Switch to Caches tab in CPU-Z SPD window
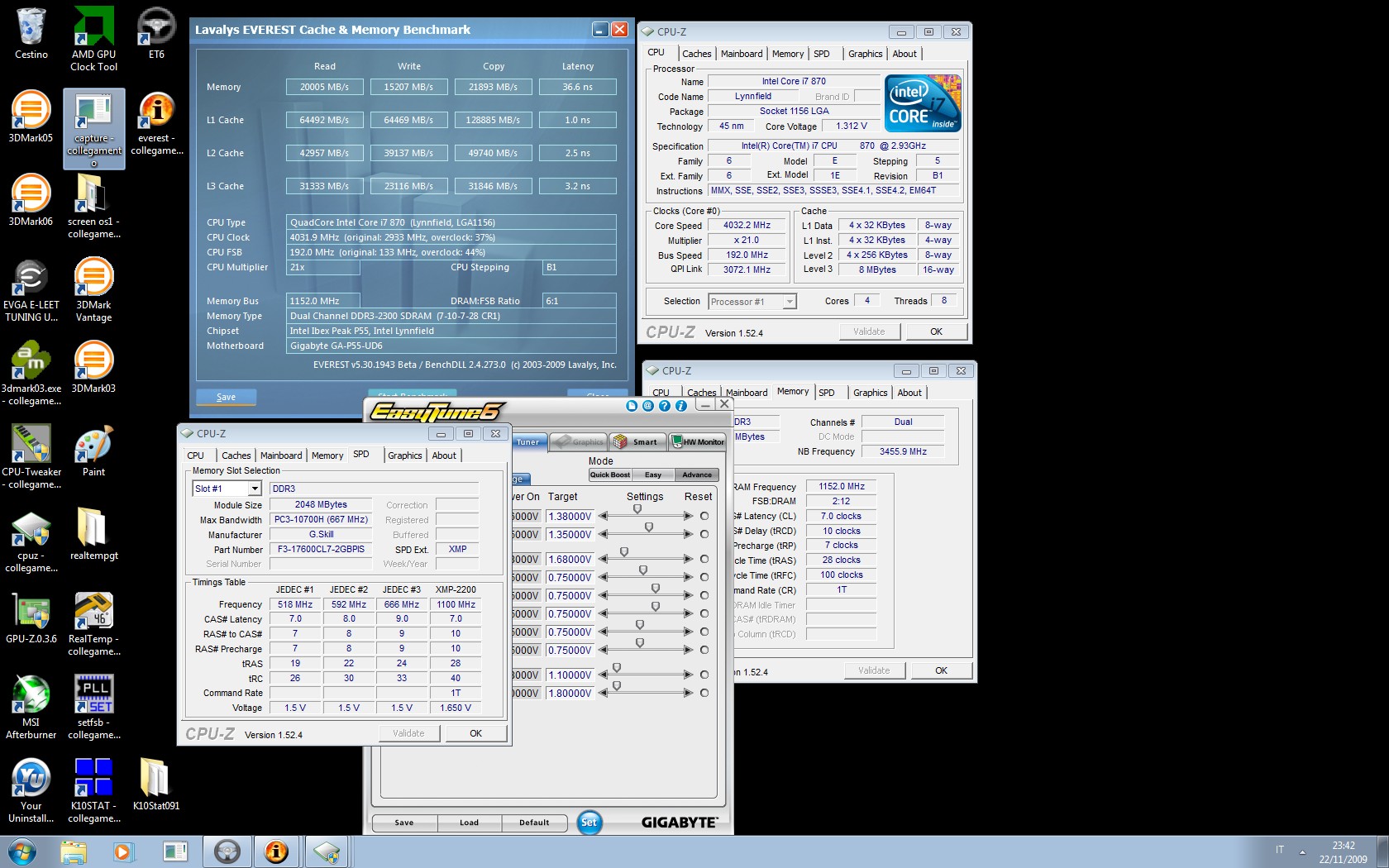Viewport: 1389px width, 868px height. click(x=236, y=455)
